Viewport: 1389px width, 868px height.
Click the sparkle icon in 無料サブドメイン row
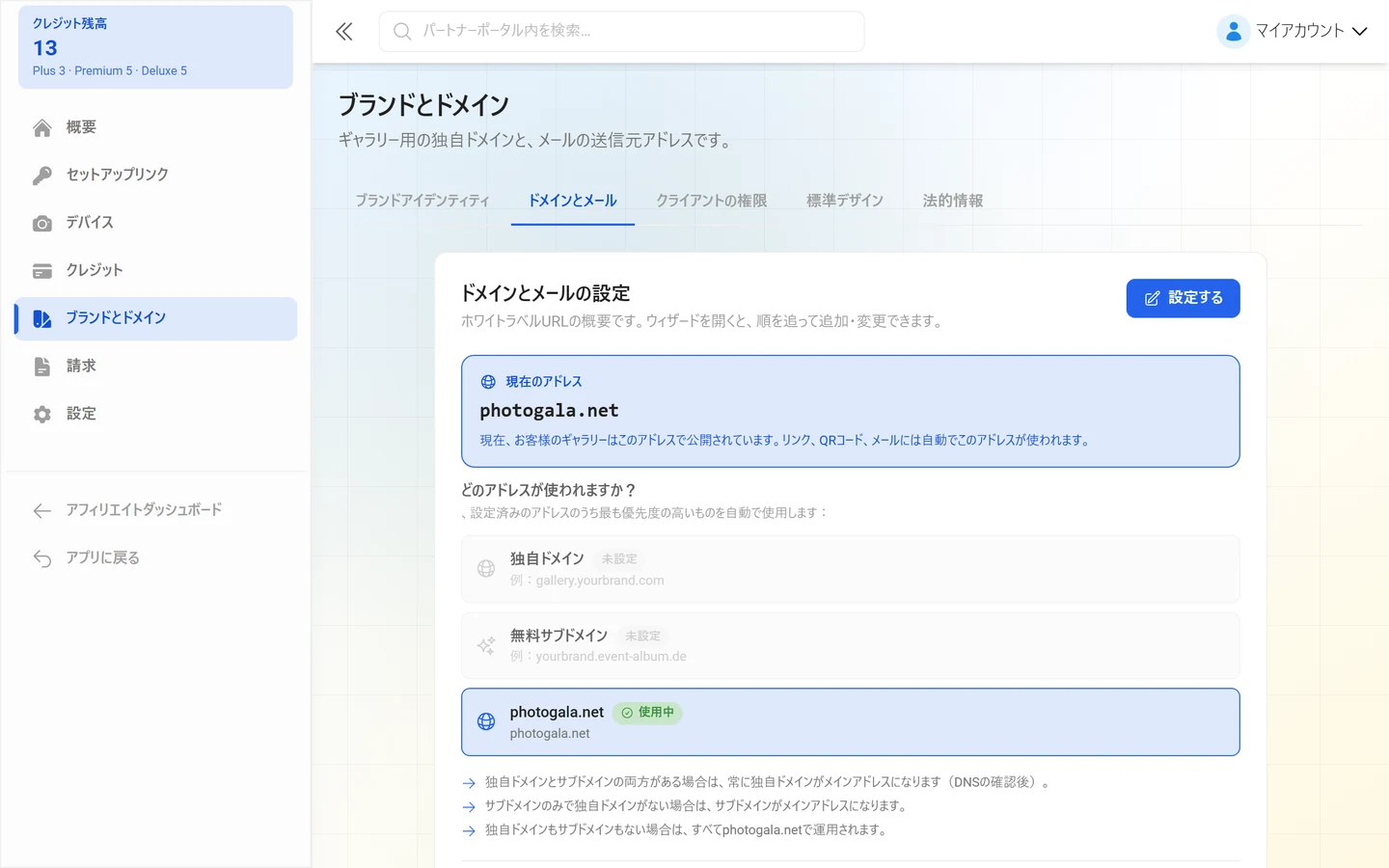(x=486, y=645)
